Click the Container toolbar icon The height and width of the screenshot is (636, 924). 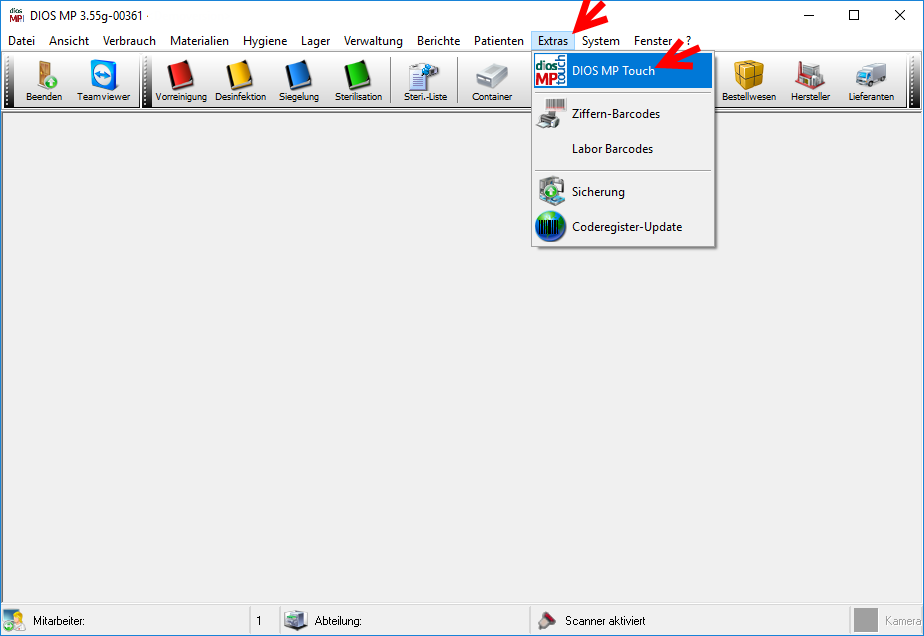click(492, 77)
